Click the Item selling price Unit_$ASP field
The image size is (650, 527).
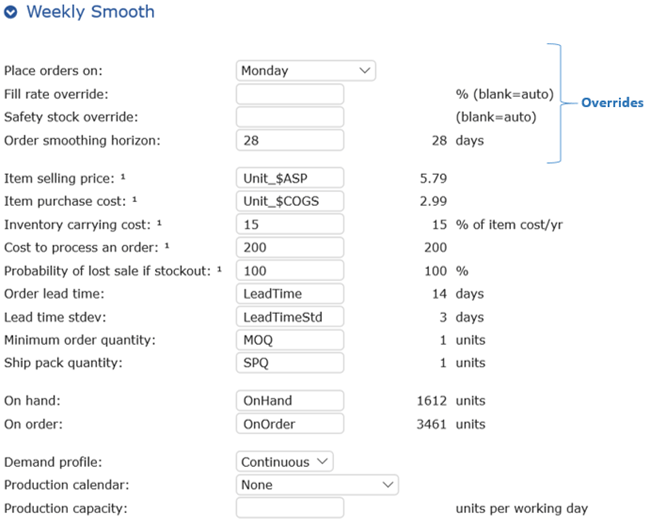point(290,178)
